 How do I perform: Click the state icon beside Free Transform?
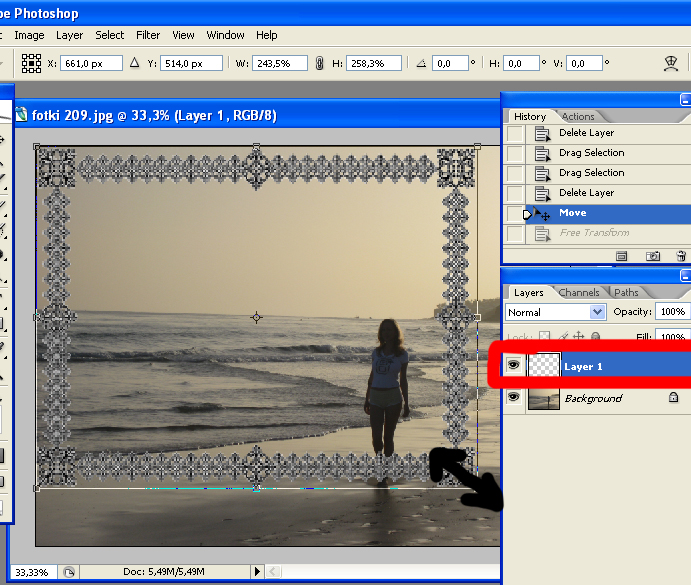click(x=542, y=234)
